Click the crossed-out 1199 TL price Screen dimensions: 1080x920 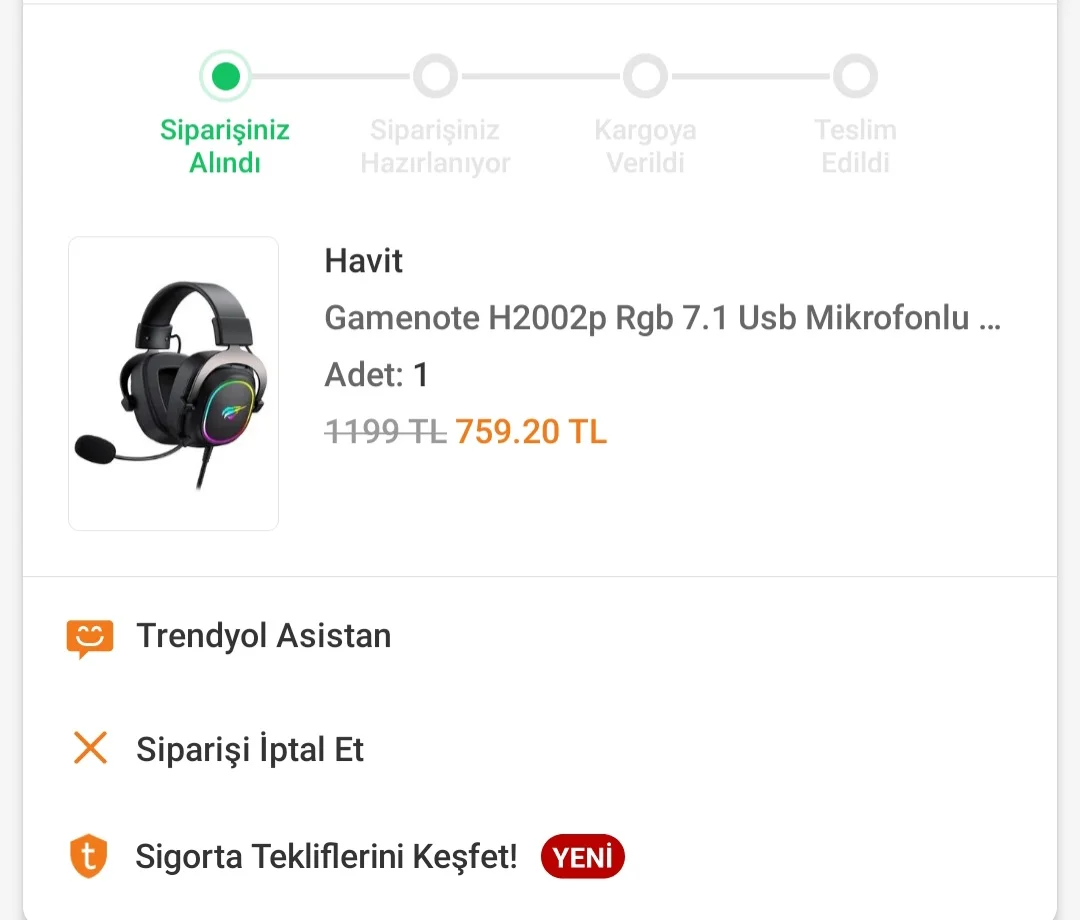pyautogui.click(x=385, y=431)
